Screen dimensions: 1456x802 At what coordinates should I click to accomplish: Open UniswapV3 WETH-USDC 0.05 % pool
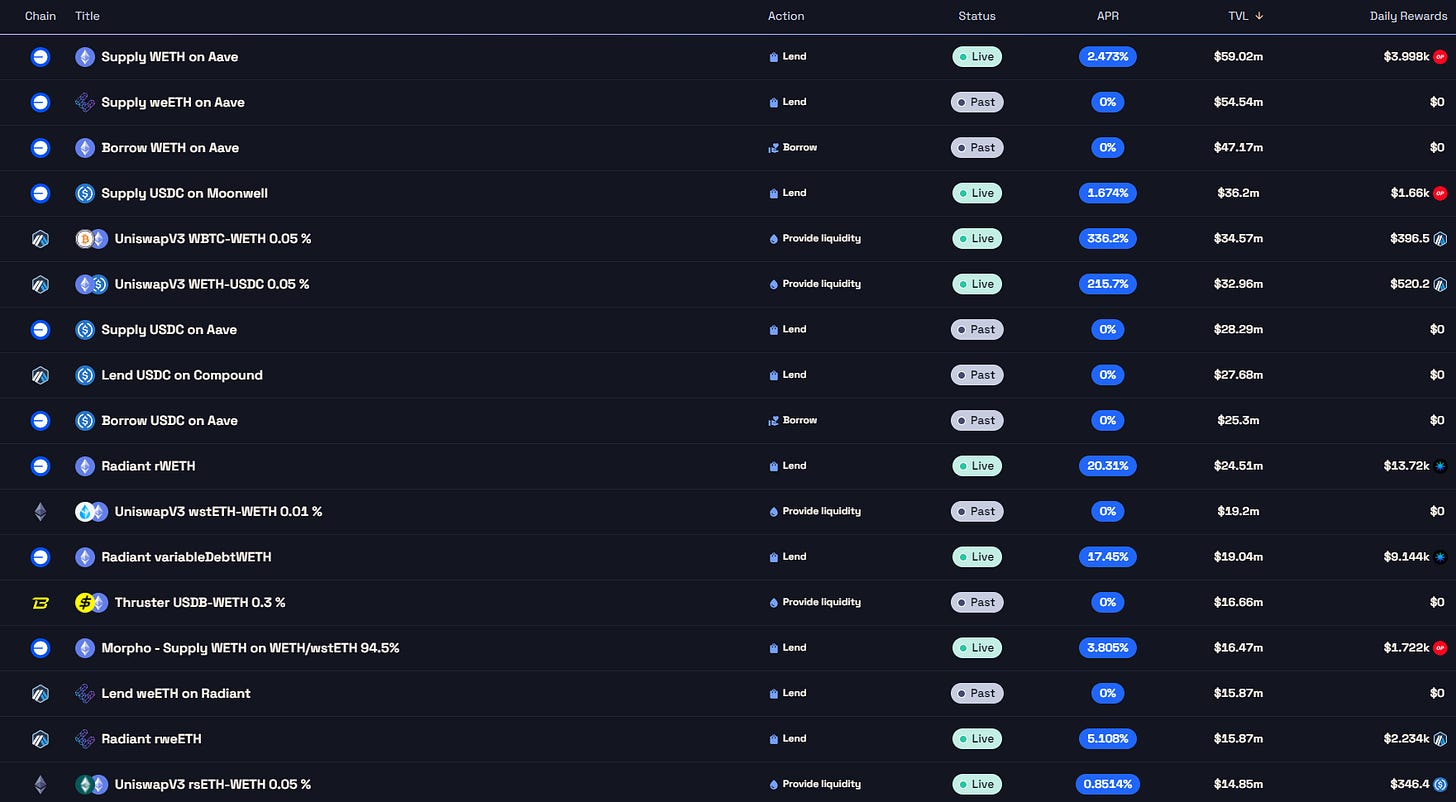(x=728, y=284)
